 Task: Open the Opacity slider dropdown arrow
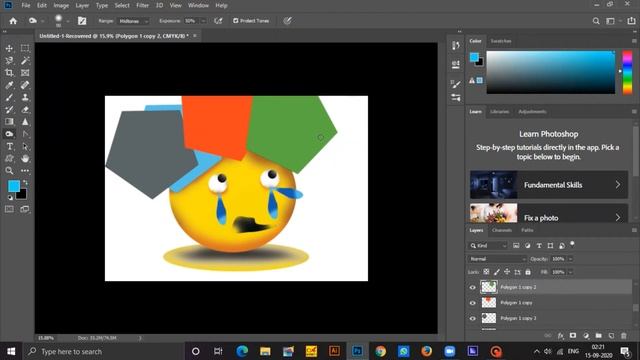pos(571,259)
